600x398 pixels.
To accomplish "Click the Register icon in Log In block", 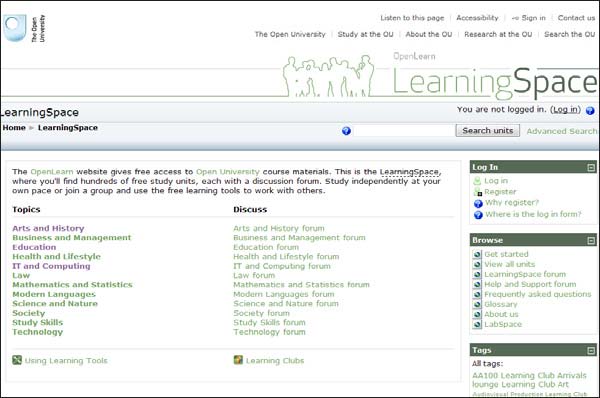I will click(x=478, y=192).
